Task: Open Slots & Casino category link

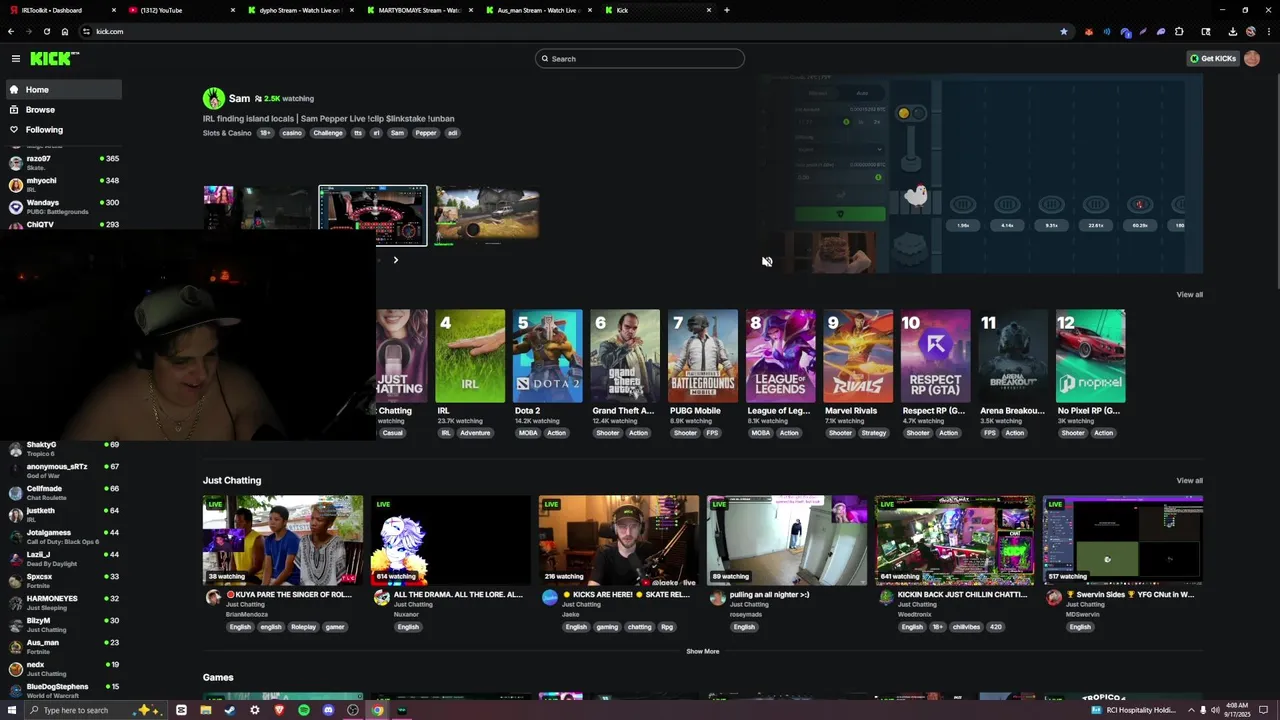Action: [227, 133]
